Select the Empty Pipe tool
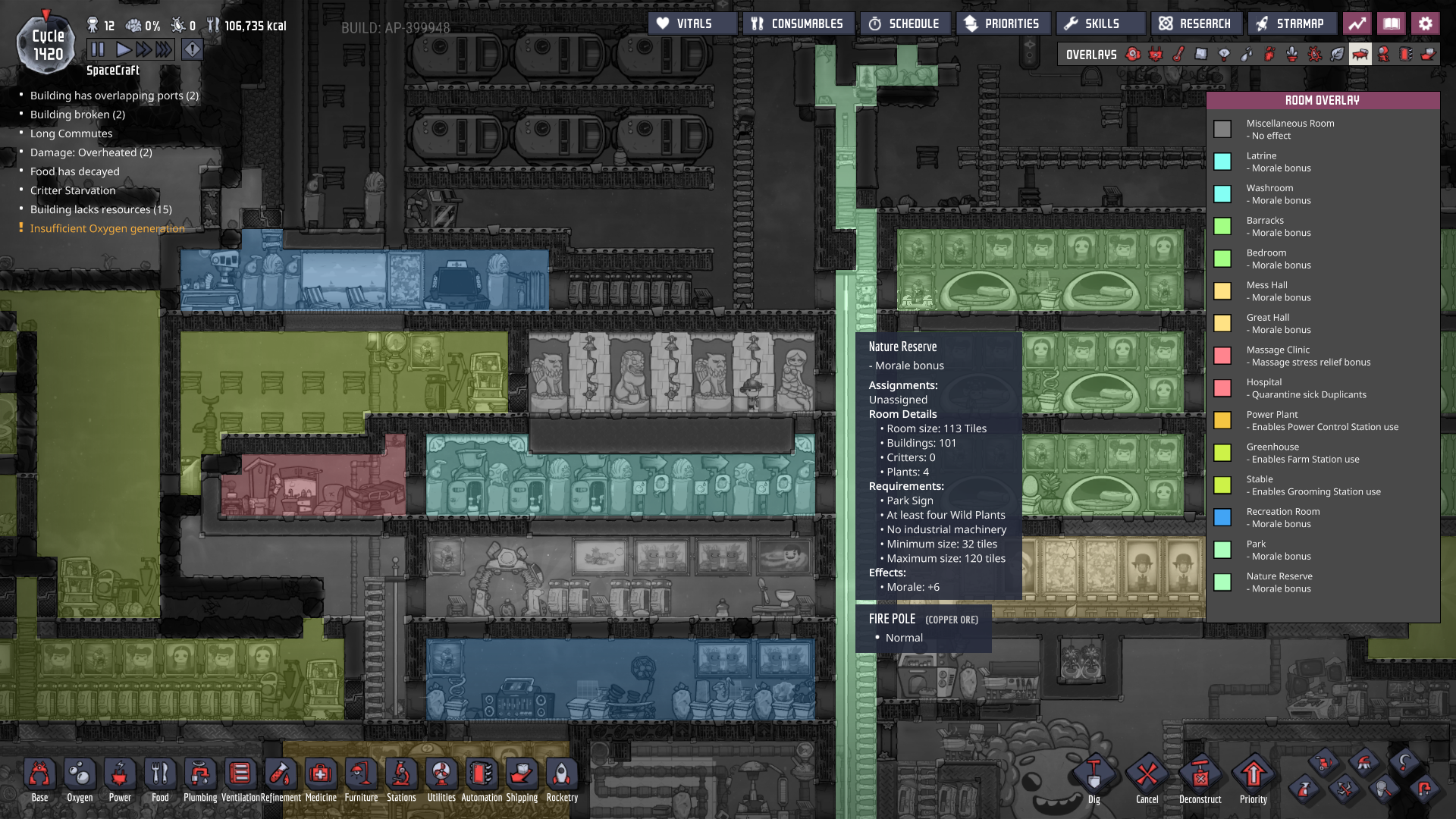Image resolution: width=1456 pixels, height=819 pixels. tap(1423, 789)
